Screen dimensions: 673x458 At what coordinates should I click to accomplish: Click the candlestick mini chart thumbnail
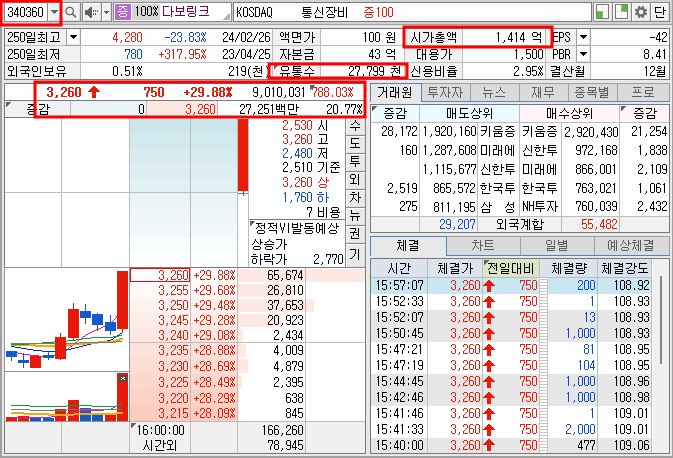pyautogui.click(x=67, y=319)
